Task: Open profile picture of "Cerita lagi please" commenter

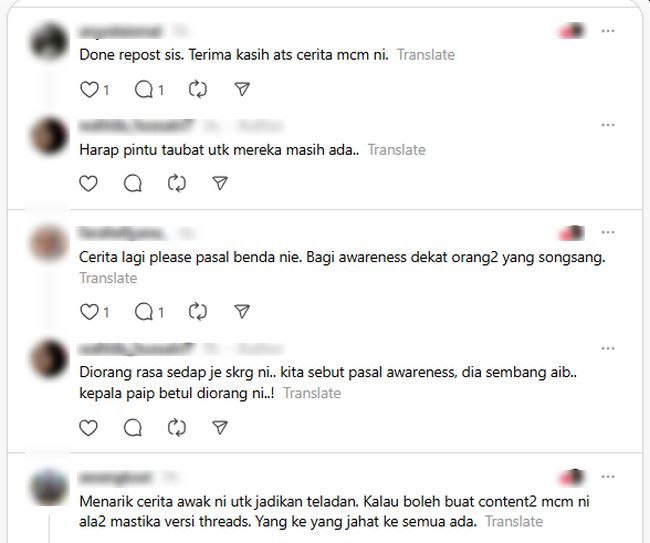Action: click(x=49, y=243)
